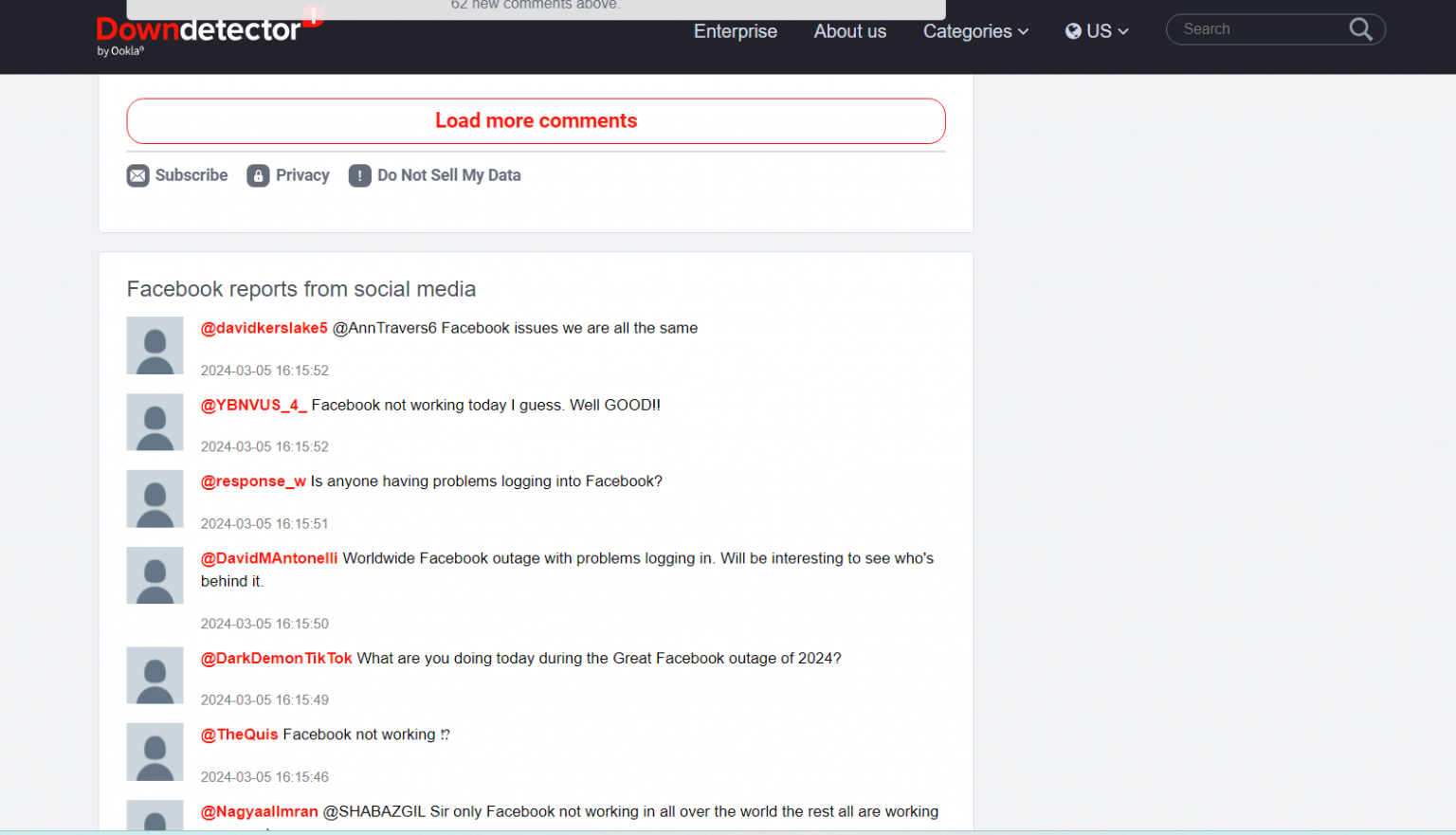Viewport: 1456px width, 835px height.
Task: Click avatar next to @davidkerslake5 post
Action: coord(155,346)
